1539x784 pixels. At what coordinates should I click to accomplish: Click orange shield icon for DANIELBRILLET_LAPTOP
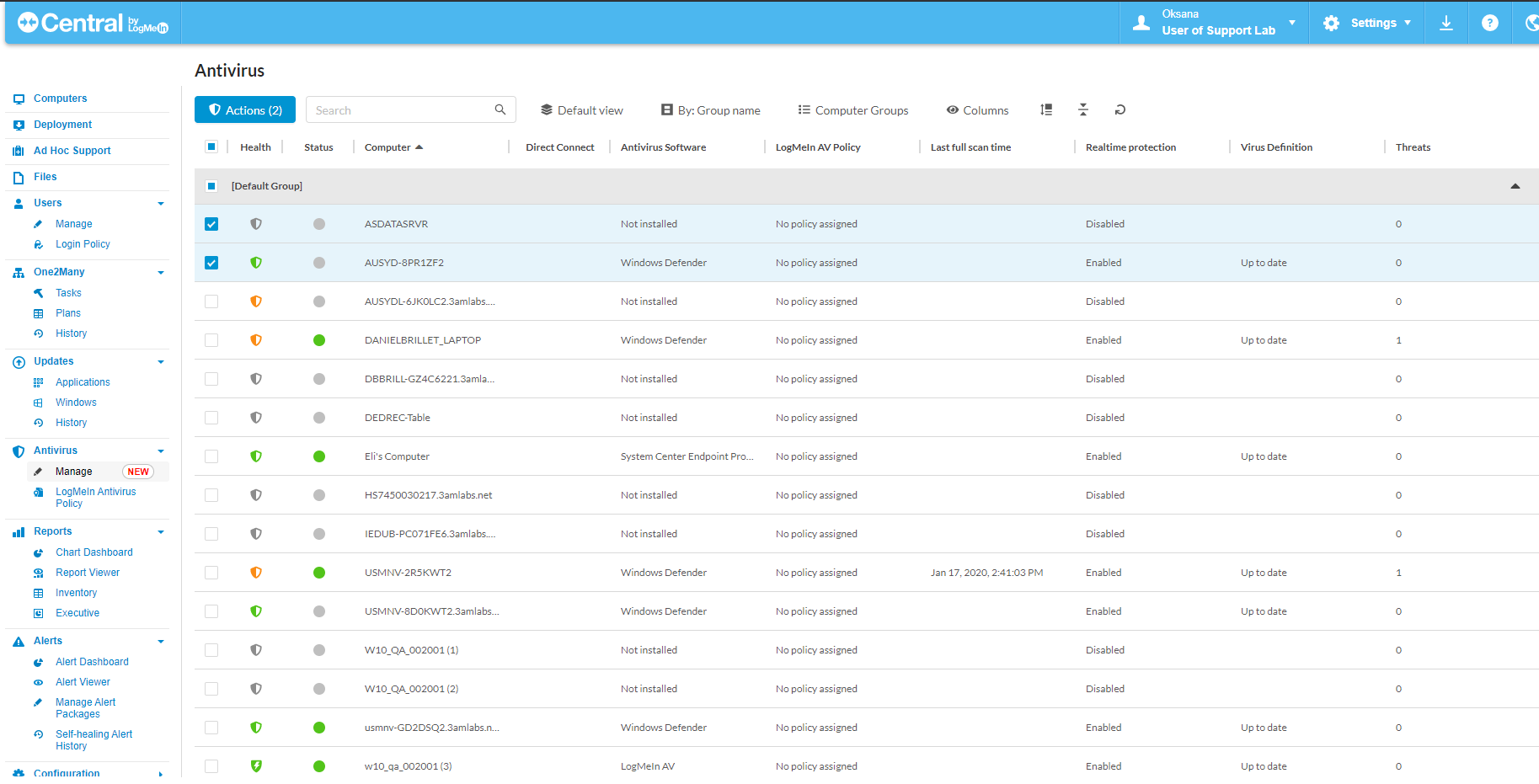click(x=256, y=340)
